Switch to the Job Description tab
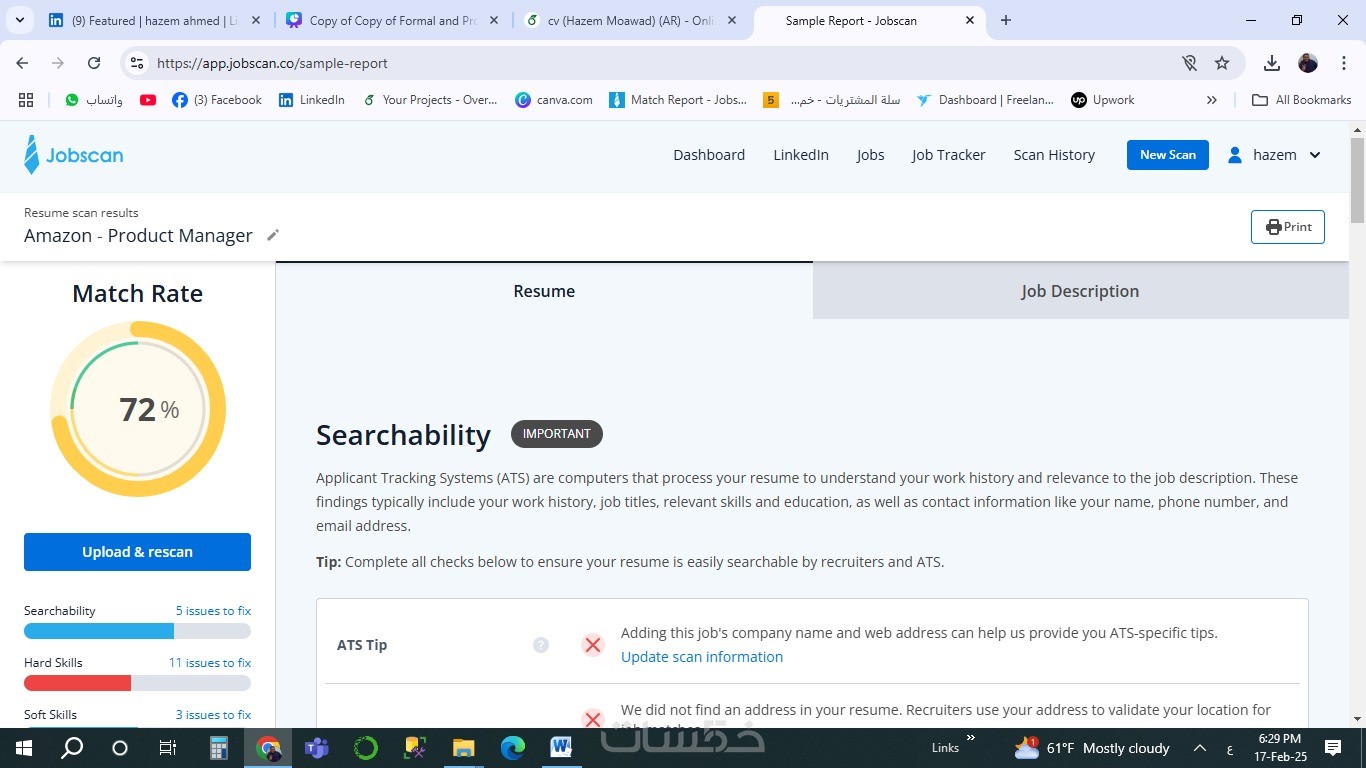Viewport: 1366px width, 768px height. (1080, 291)
